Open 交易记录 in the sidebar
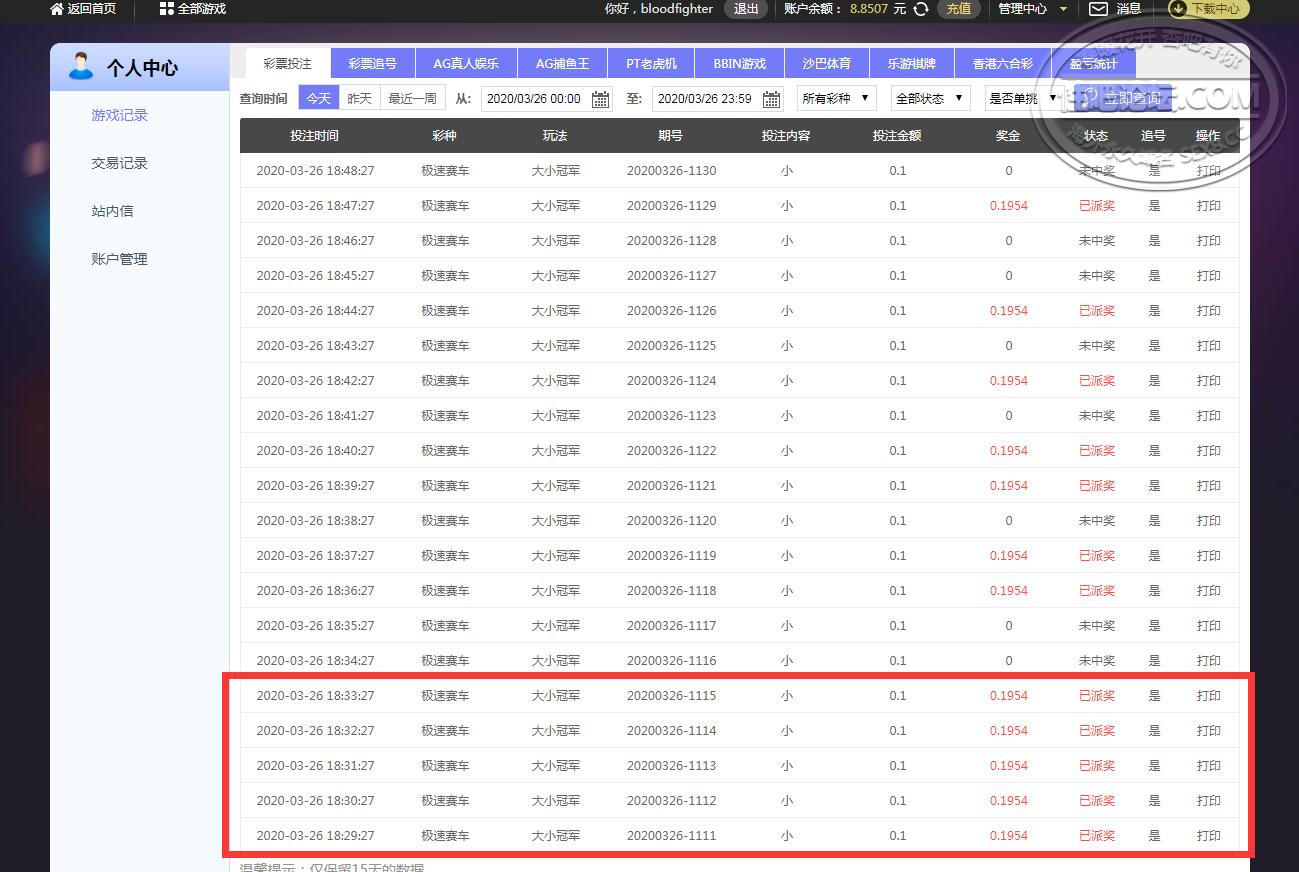This screenshot has width=1299, height=872. tap(119, 163)
